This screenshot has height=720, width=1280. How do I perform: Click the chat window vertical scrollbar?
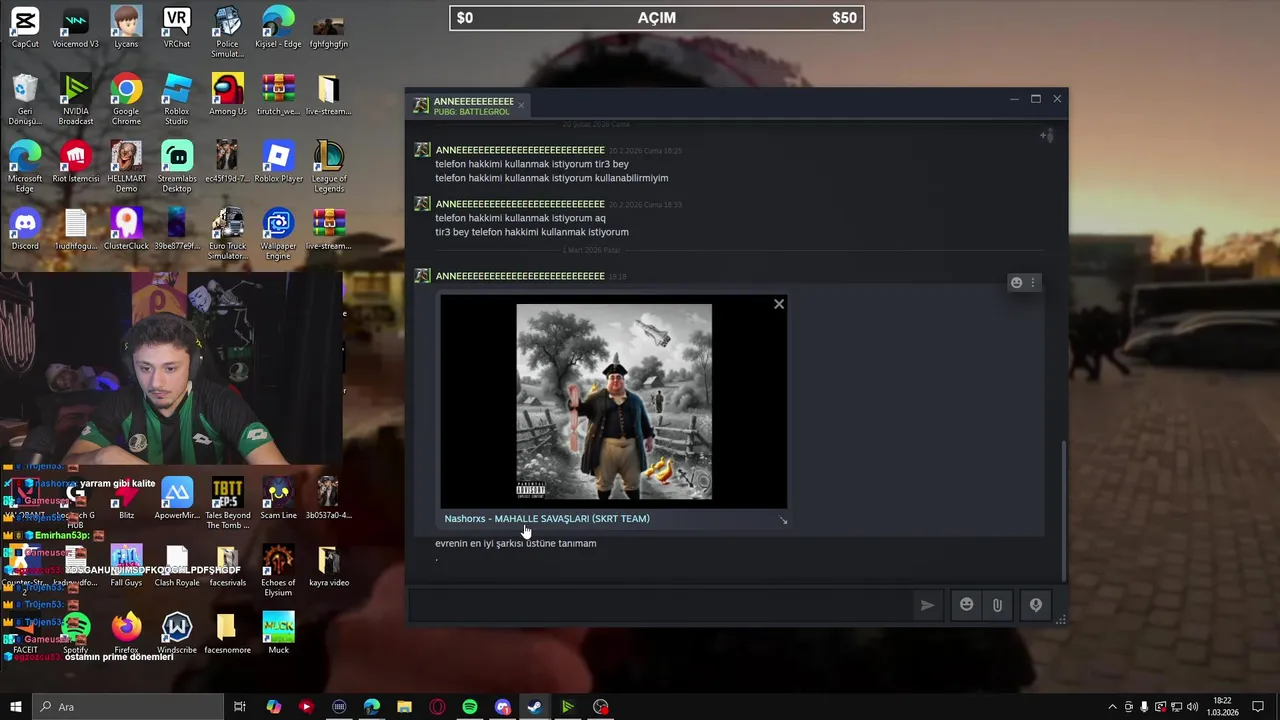[1063, 510]
